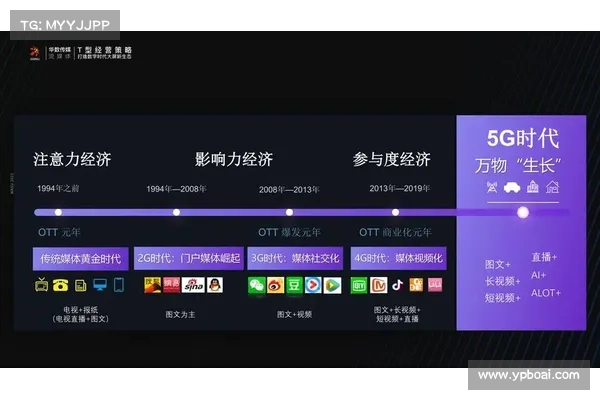Click the 1994年之前 date text
The image size is (600, 400).
(x=58, y=188)
